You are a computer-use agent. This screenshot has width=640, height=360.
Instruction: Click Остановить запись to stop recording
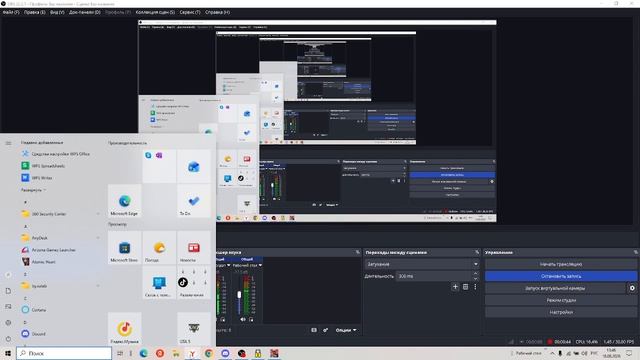(561, 276)
